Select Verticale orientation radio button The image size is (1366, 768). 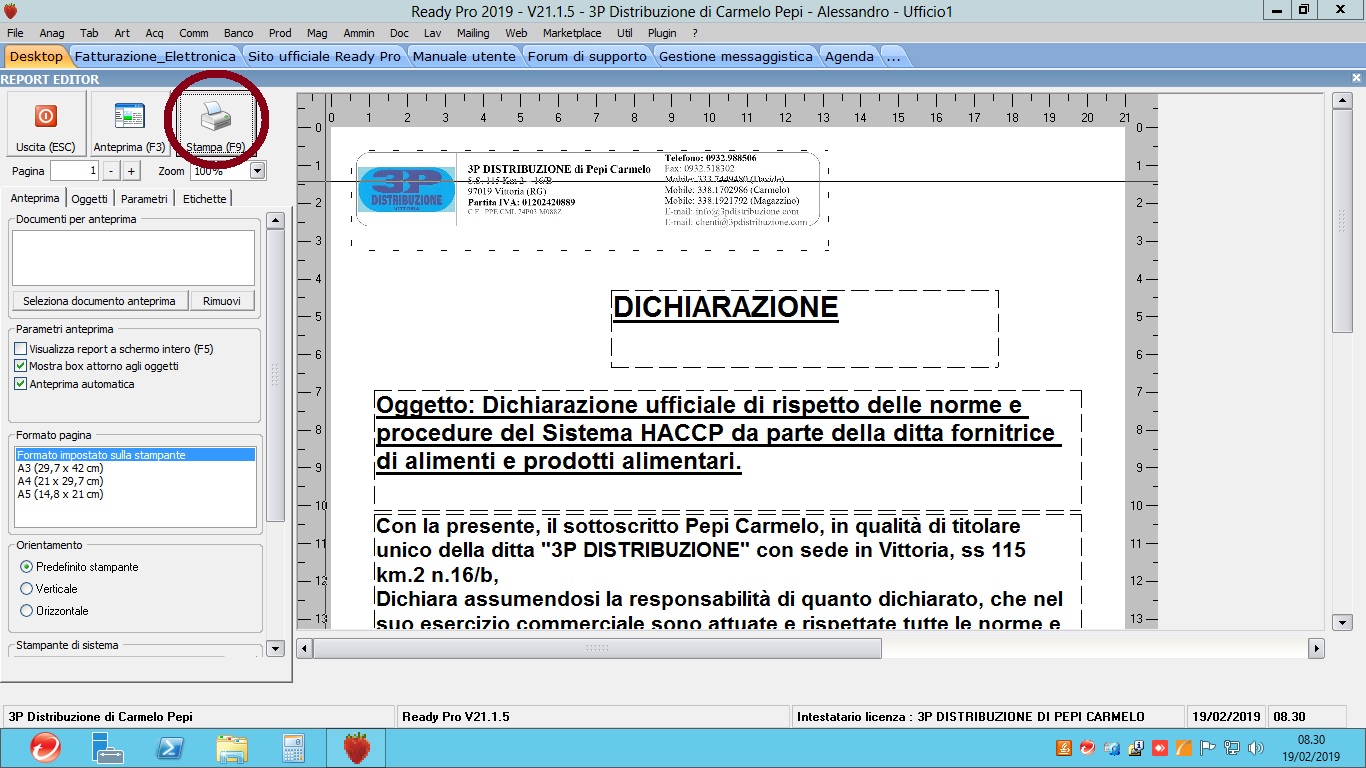(27, 589)
